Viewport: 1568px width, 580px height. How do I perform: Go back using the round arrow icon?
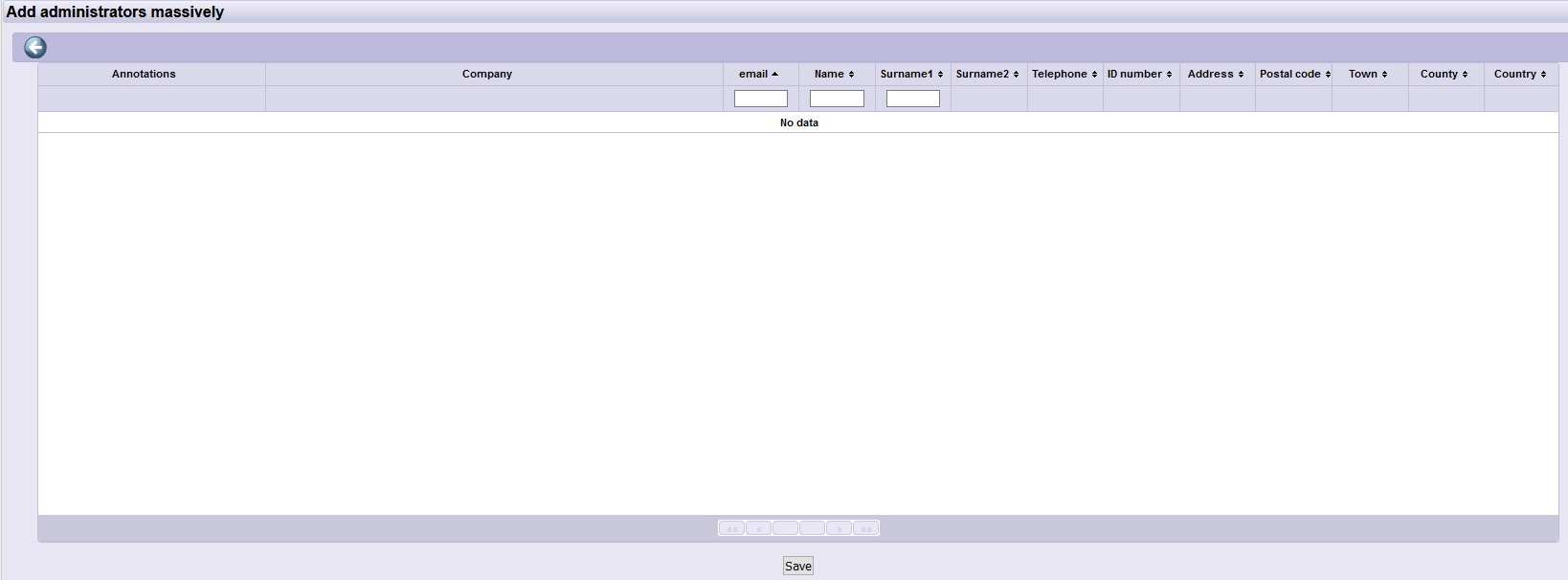(35, 48)
